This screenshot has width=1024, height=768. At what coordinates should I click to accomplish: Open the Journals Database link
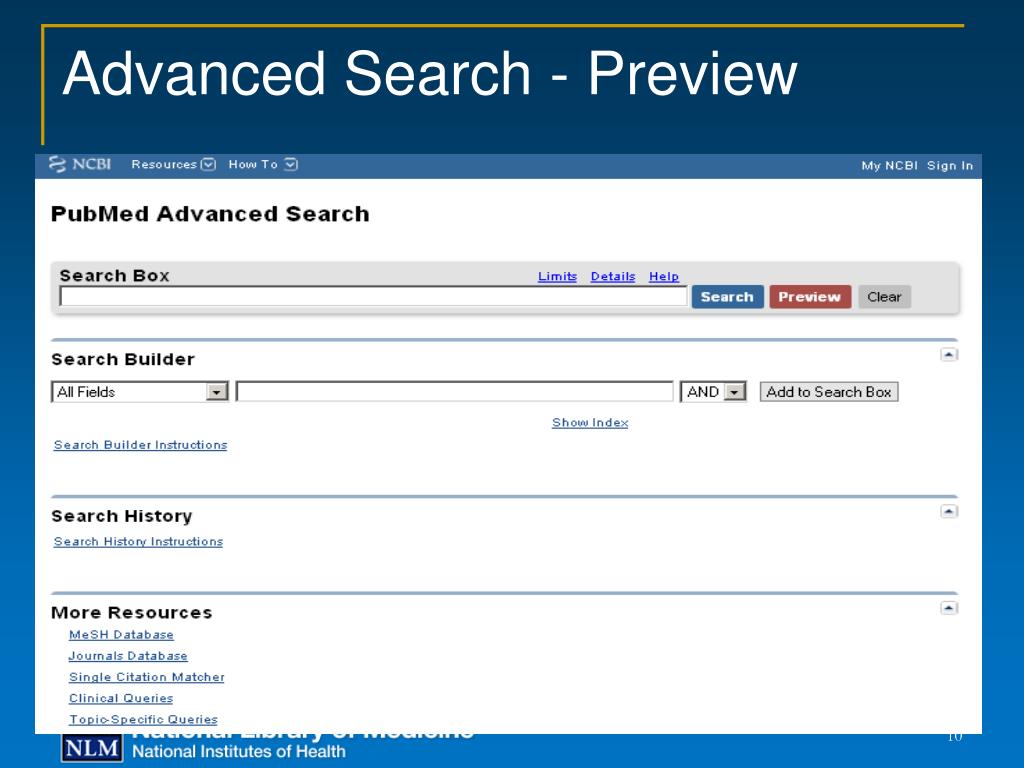(128, 656)
